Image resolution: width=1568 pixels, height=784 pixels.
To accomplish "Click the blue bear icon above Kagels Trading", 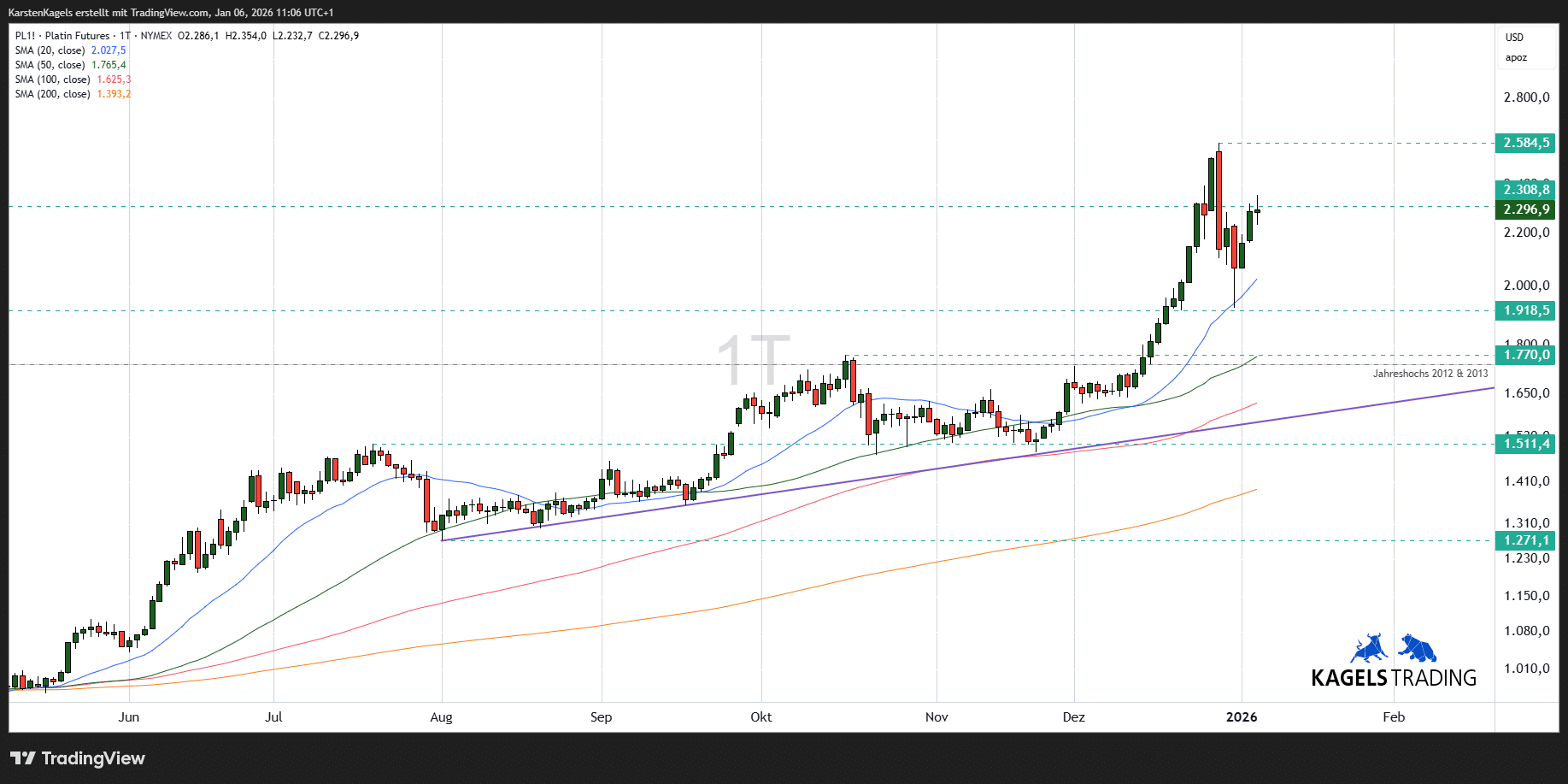I will (1418, 649).
